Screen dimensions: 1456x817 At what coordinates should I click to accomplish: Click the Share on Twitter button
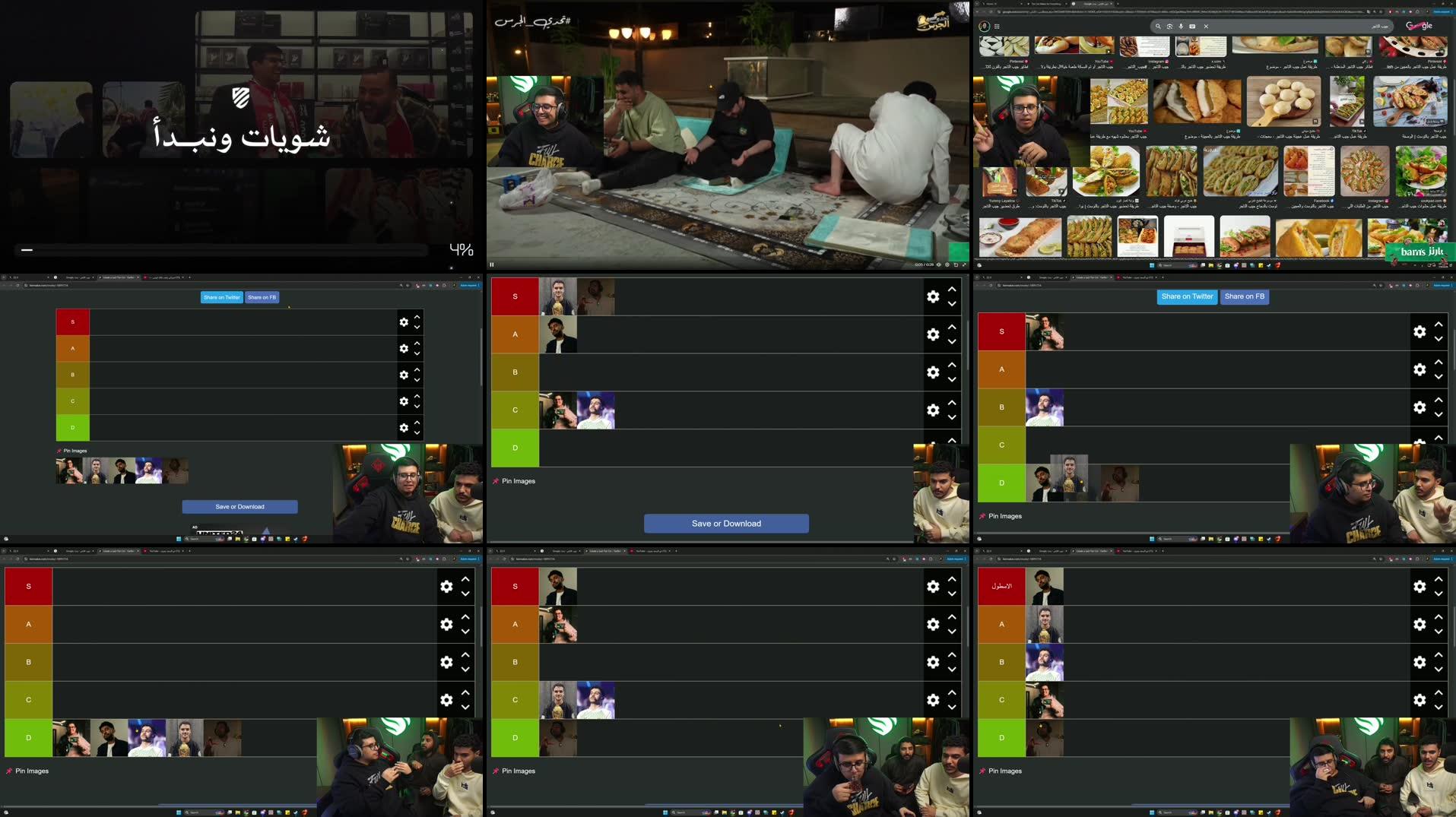coord(1187,296)
